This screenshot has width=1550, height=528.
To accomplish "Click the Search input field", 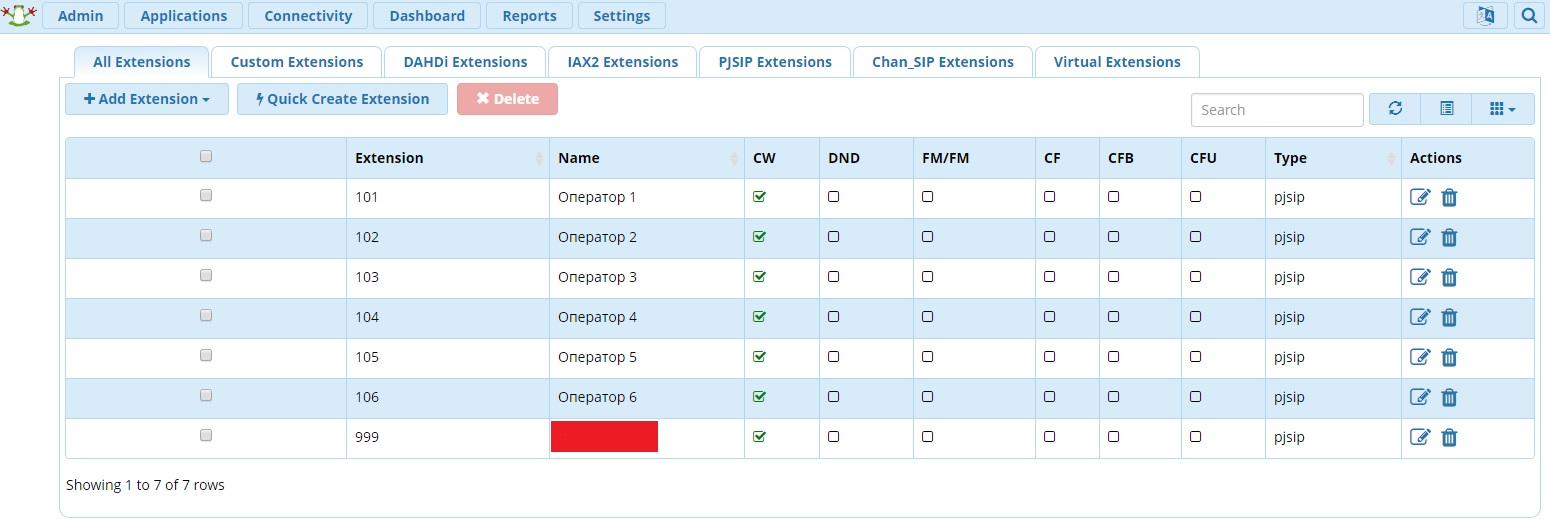I will point(1277,110).
